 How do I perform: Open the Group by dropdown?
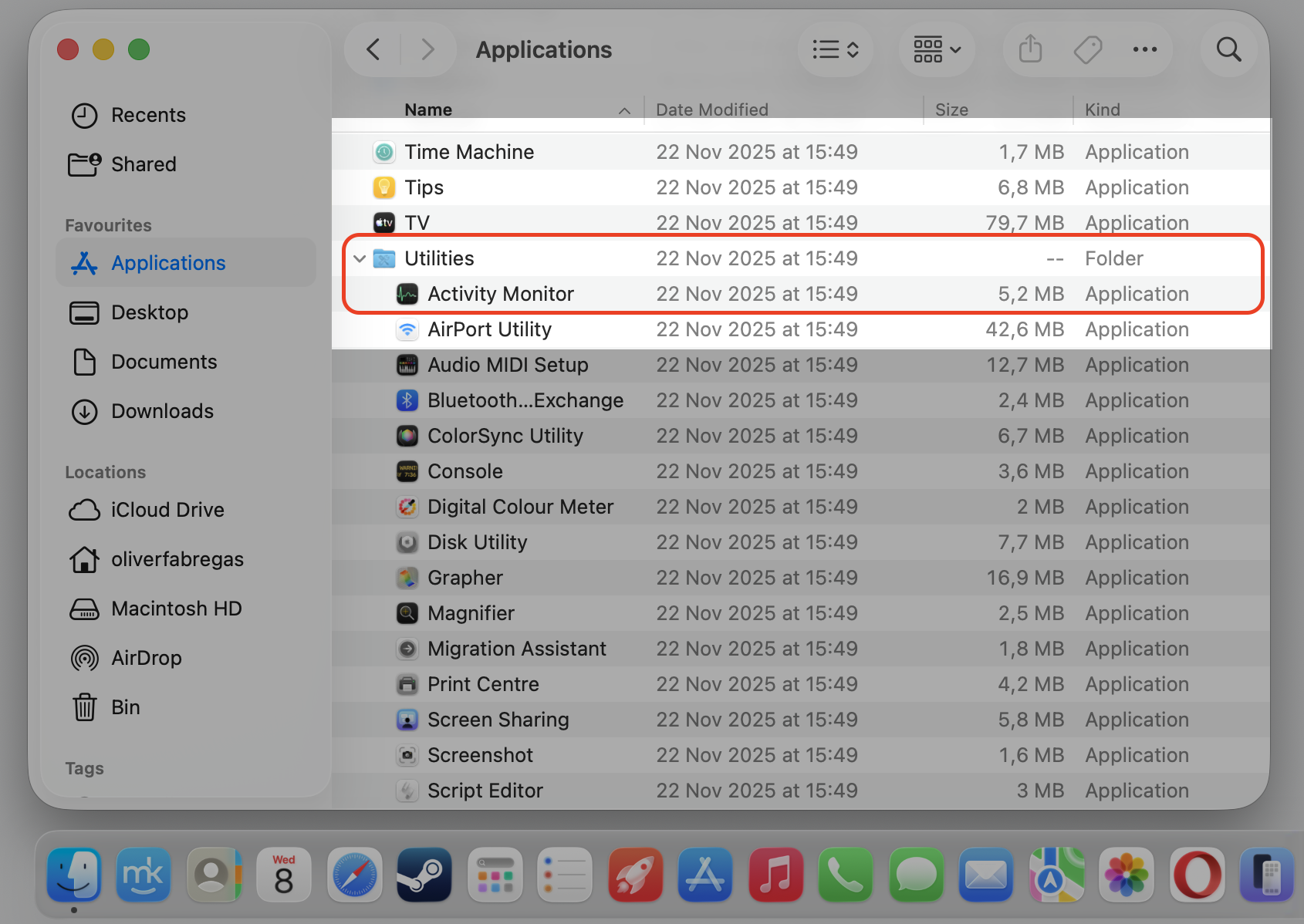[937, 49]
